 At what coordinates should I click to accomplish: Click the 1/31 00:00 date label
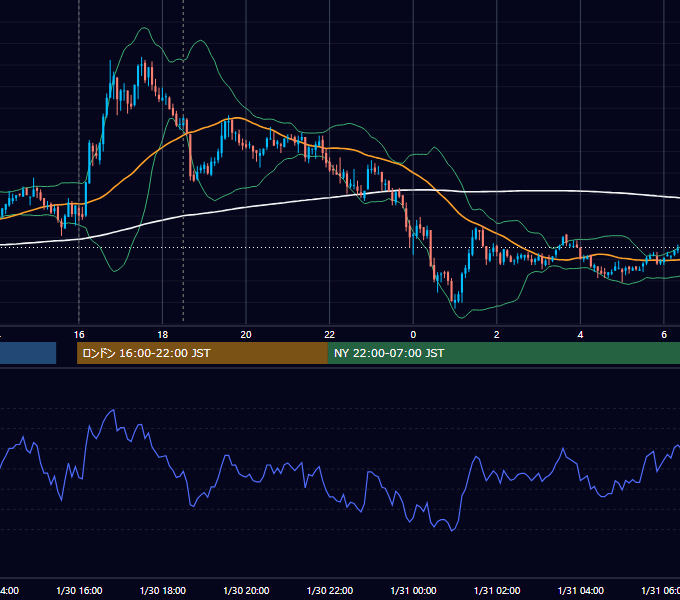413,590
